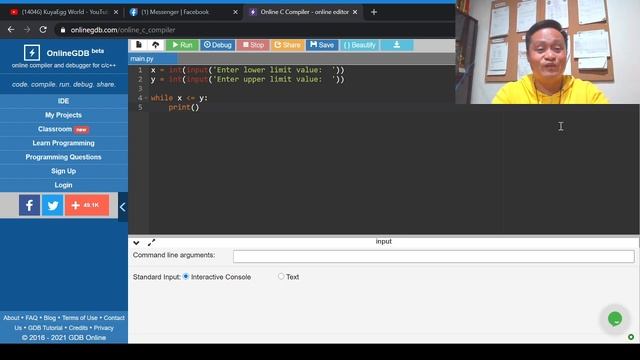Download the code using the download icon
This screenshot has height=360, width=640.
pos(397,45)
